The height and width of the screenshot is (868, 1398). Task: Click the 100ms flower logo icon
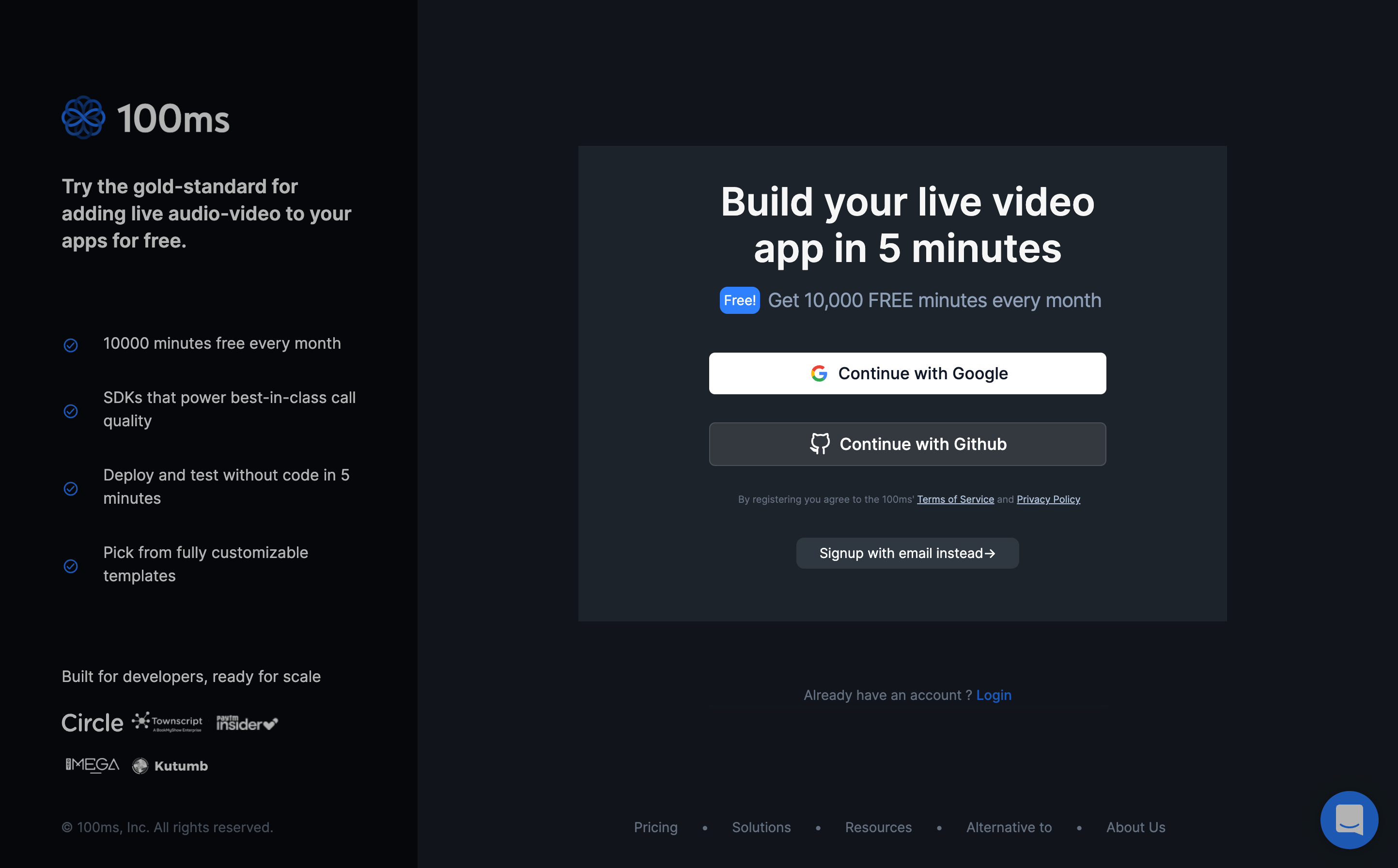[x=83, y=118]
